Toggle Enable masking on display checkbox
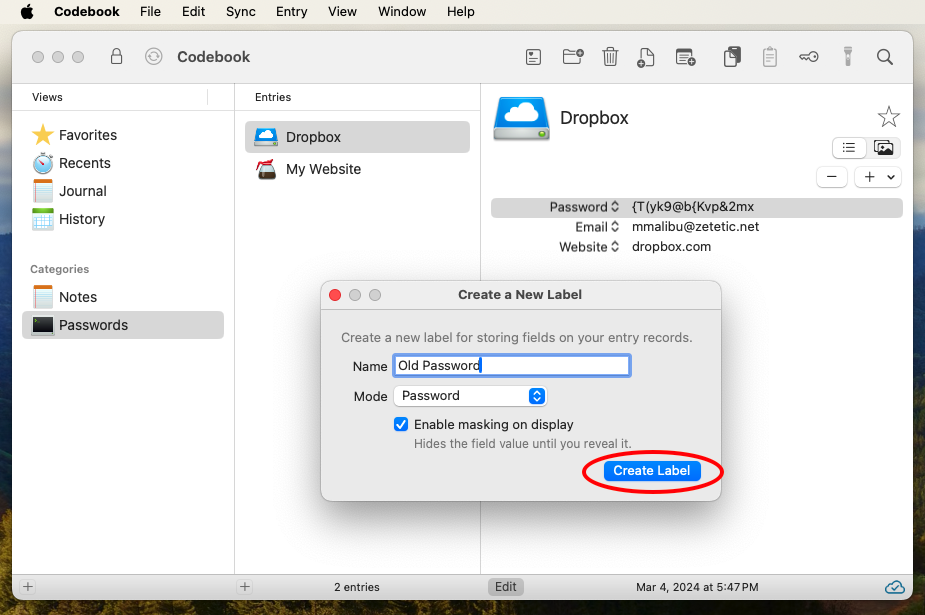Viewport: 925px width, 615px height. point(401,425)
